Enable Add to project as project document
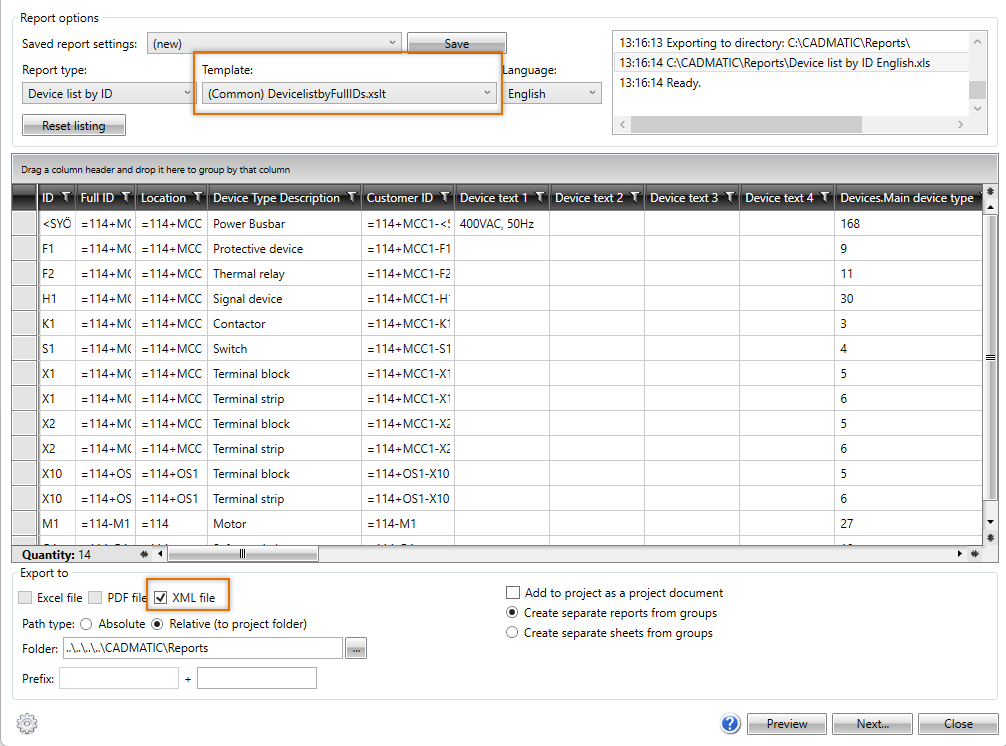Viewport: 1006px width, 746px height. coord(514,593)
